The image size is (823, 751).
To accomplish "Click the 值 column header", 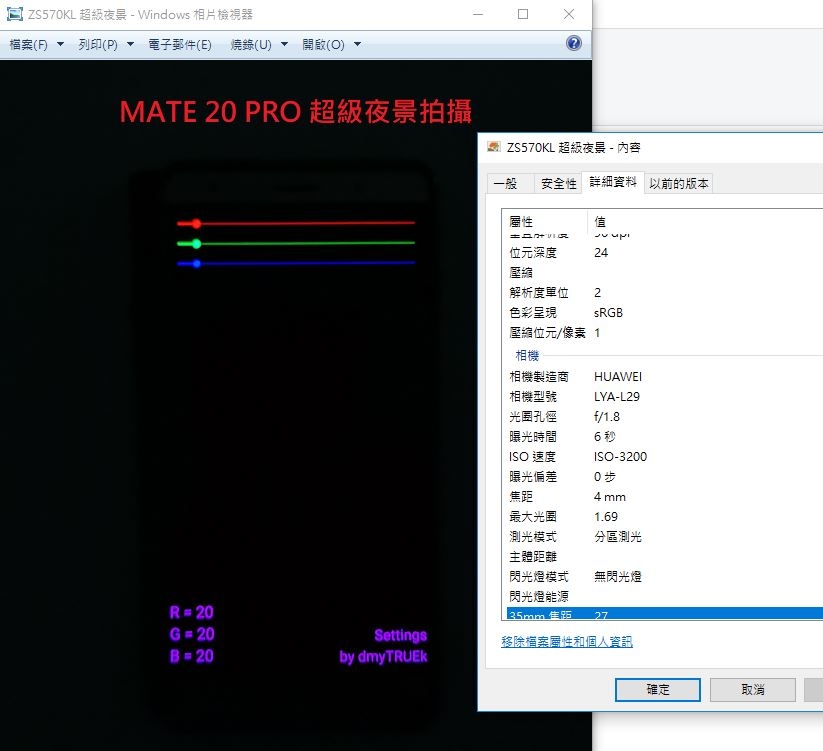I will click(x=705, y=221).
